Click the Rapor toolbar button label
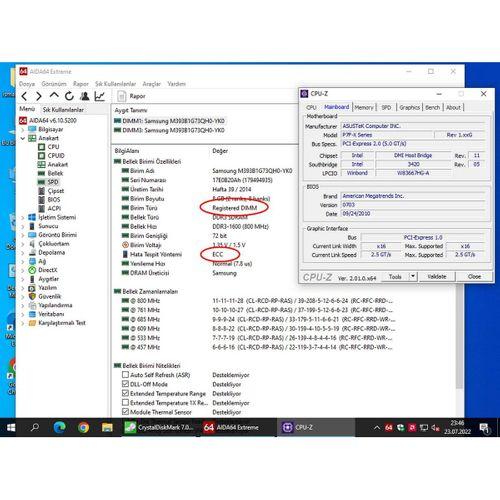The image size is (500, 500). point(137,96)
